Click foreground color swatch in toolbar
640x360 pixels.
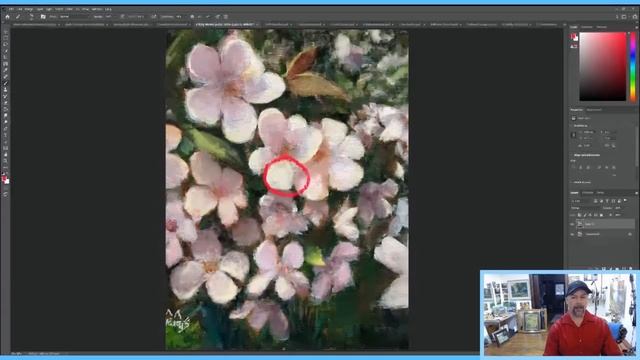click(x=4, y=177)
